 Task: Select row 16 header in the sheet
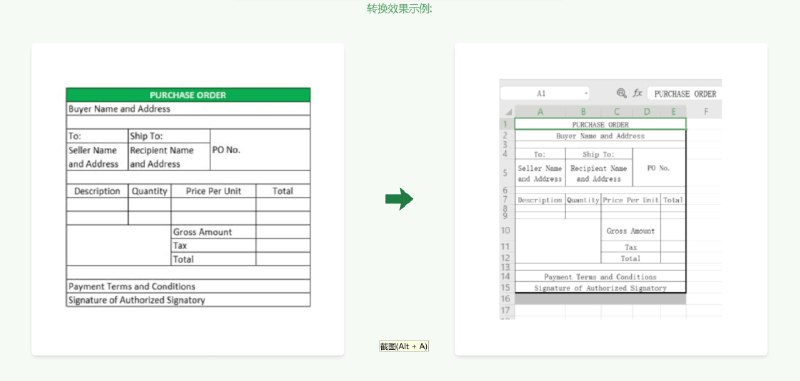[506, 299]
